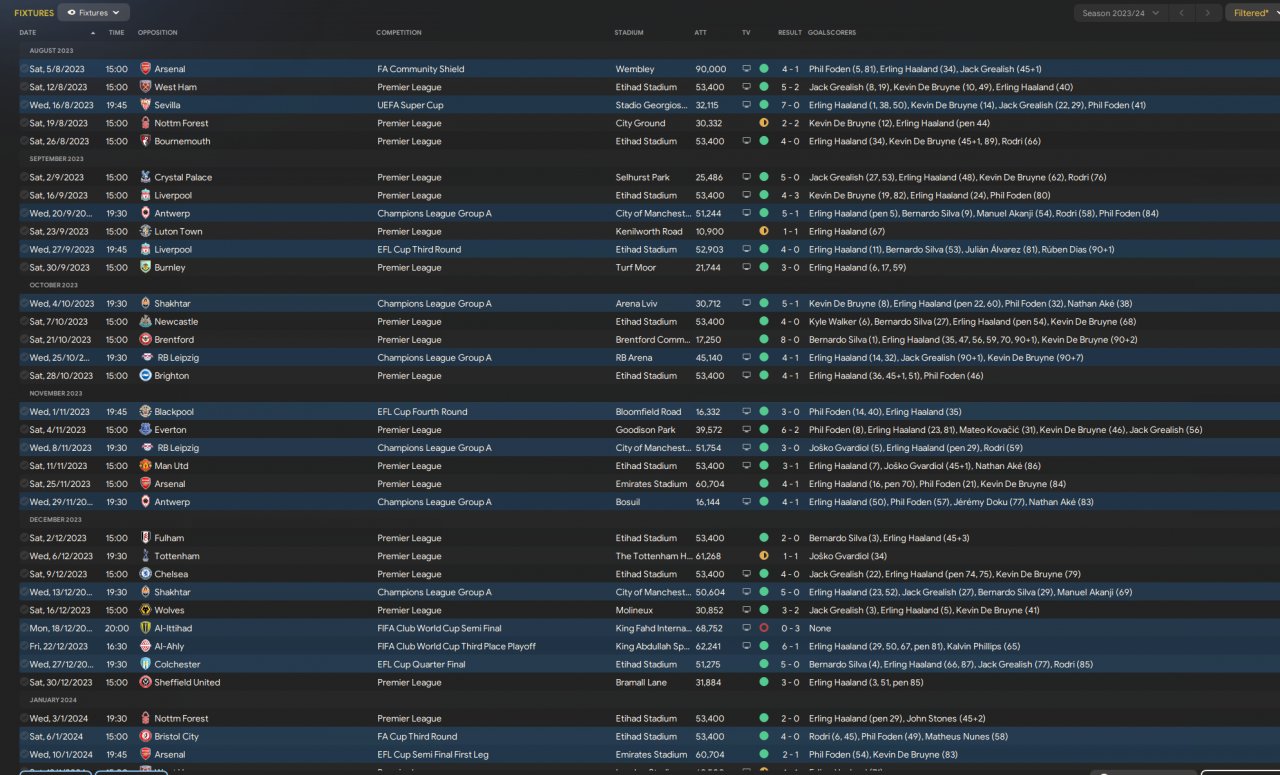Click the Arsenal badge in the 5/8/2023 row
Screen dimensions: 1280x775
[146, 69]
